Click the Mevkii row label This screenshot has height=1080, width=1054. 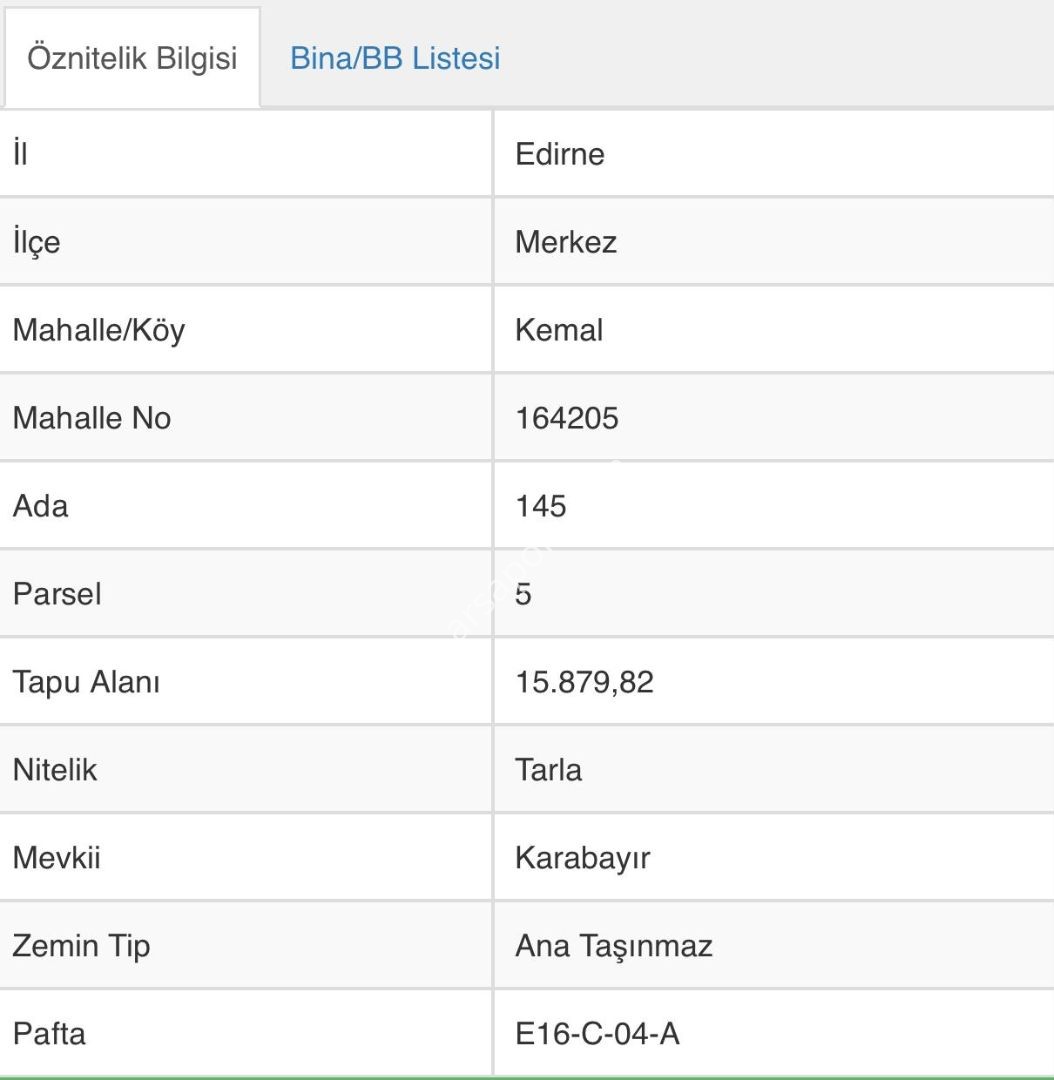point(56,858)
